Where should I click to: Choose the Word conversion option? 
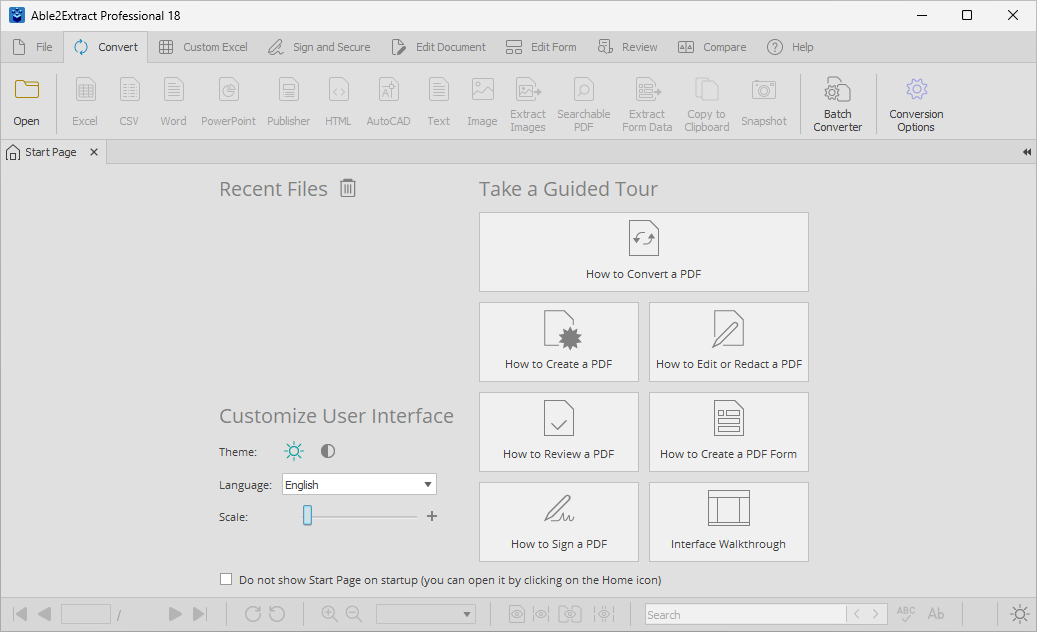(173, 100)
